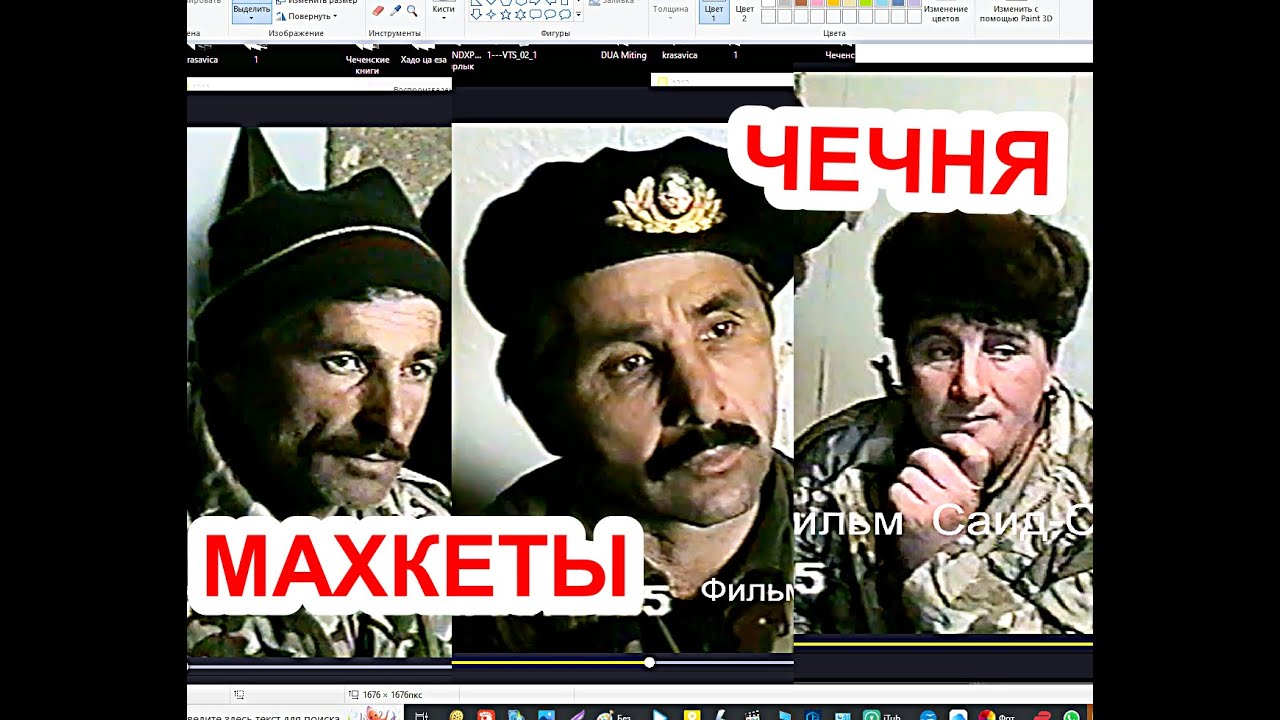Select the Eraser tool in Paint
The image size is (1280, 720).
(378, 10)
